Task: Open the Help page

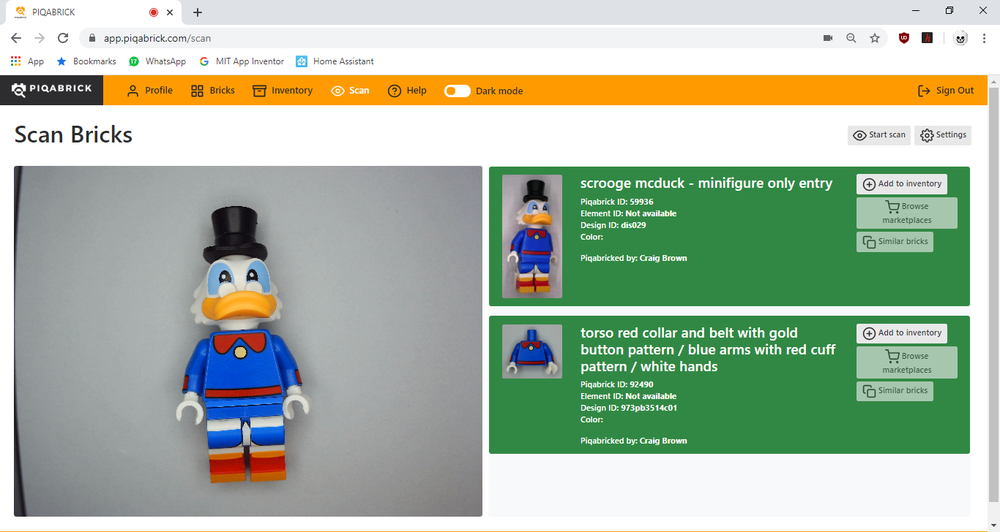Action: click(407, 91)
